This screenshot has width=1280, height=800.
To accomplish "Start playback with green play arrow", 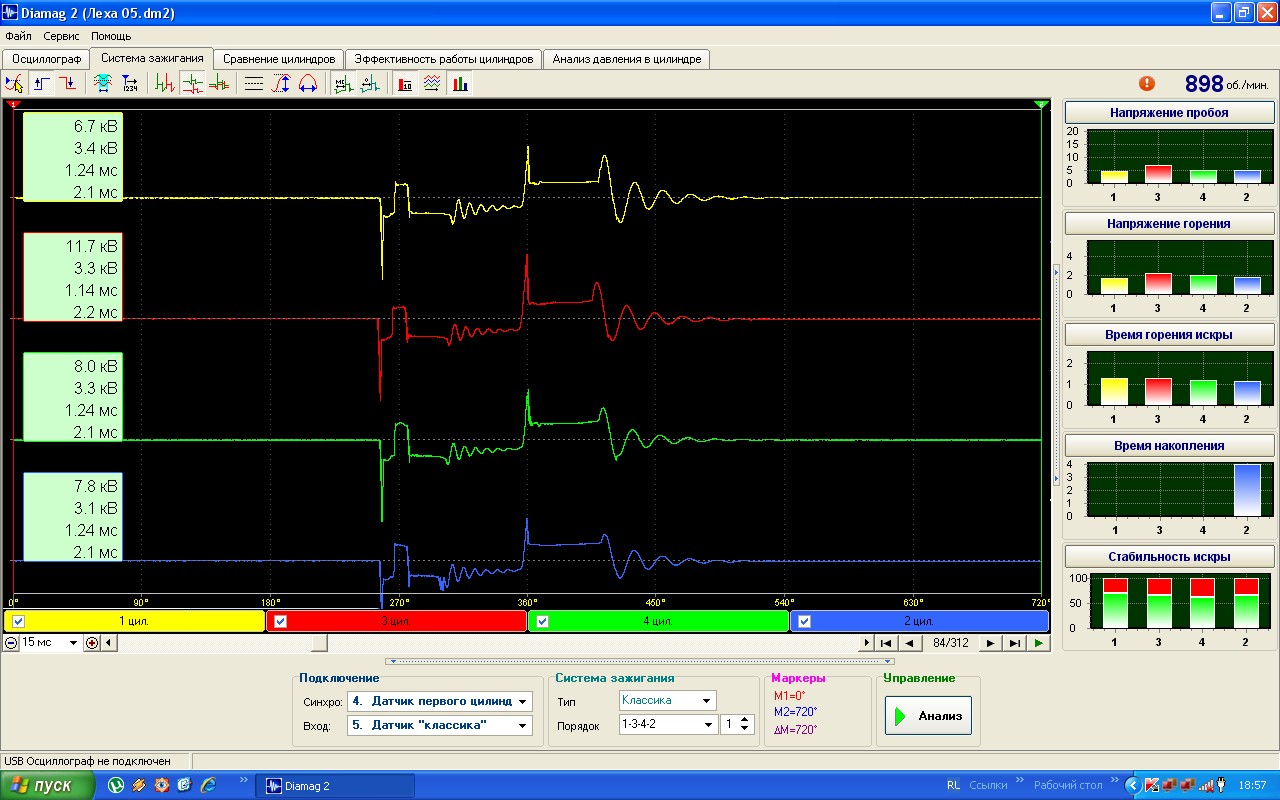I will tap(1040, 643).
